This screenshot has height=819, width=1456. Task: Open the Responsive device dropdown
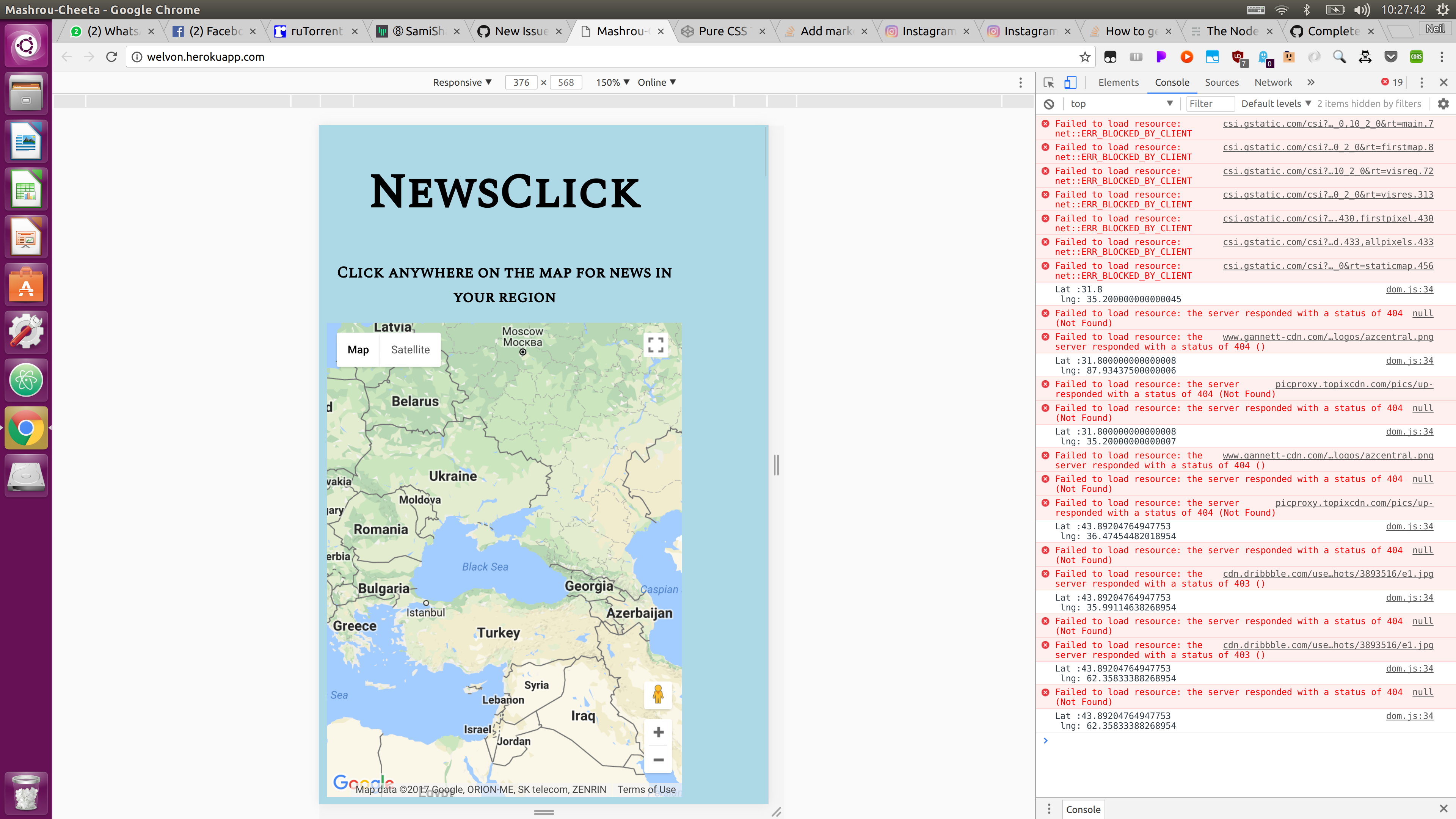pyautogui.click(x=462, y=83)
